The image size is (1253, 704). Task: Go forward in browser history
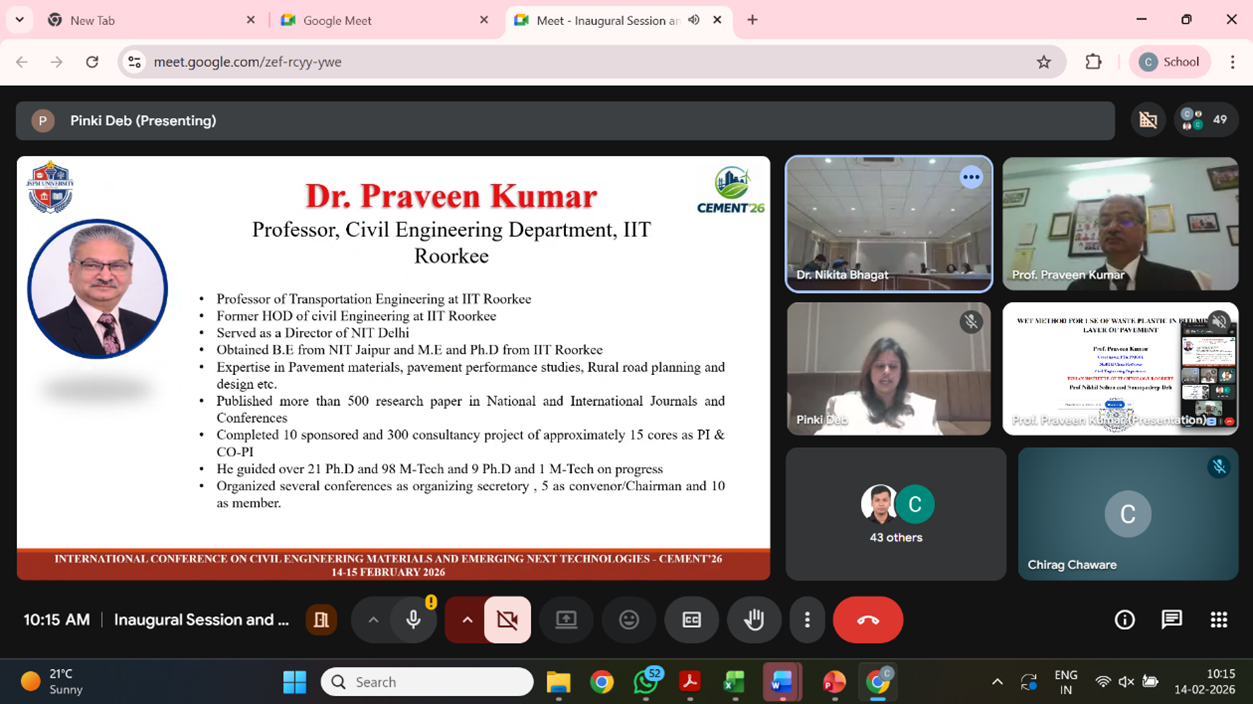coord(57,62)
